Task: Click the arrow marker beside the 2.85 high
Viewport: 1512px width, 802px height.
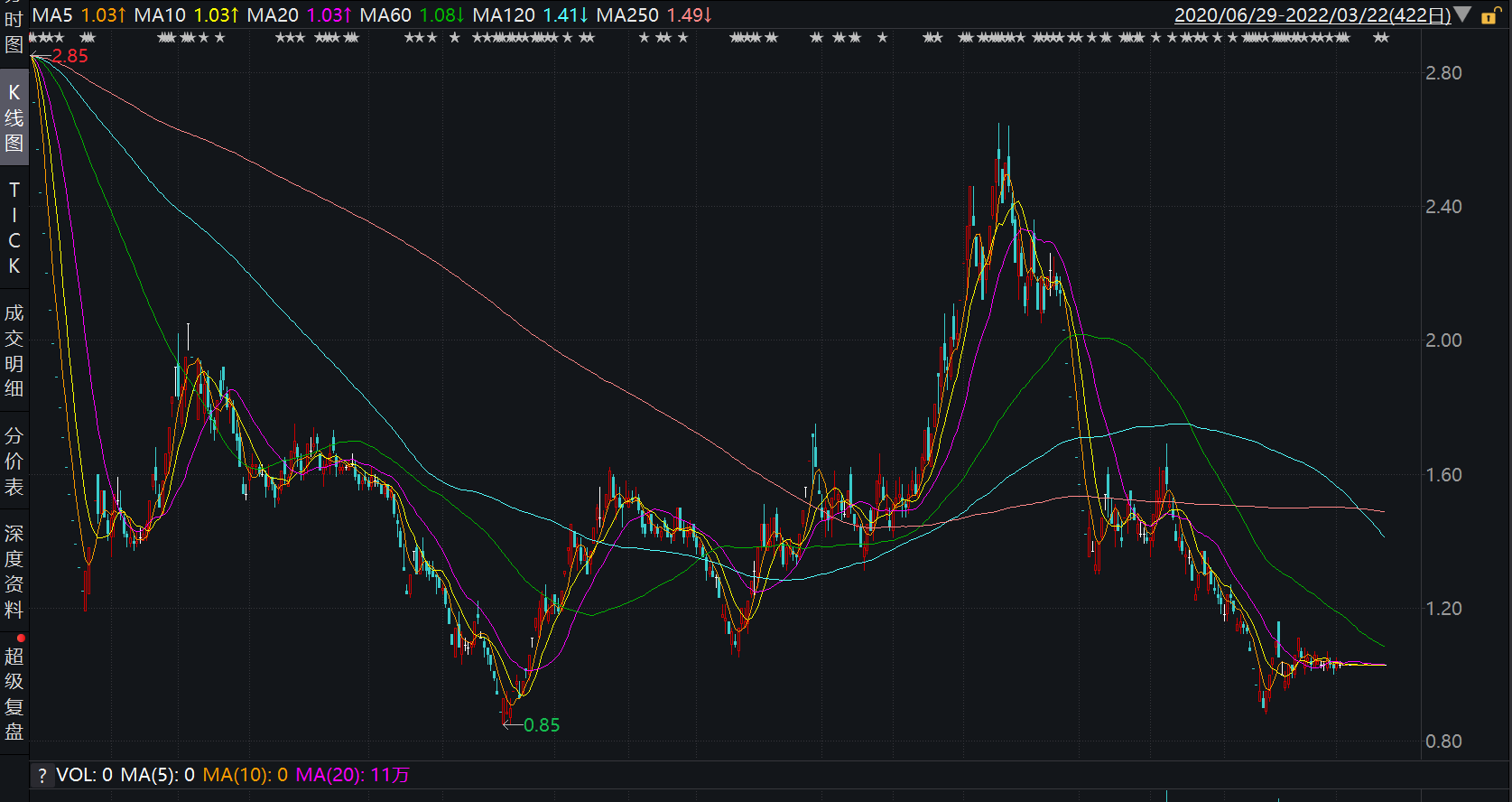Action: pos(41,56)
